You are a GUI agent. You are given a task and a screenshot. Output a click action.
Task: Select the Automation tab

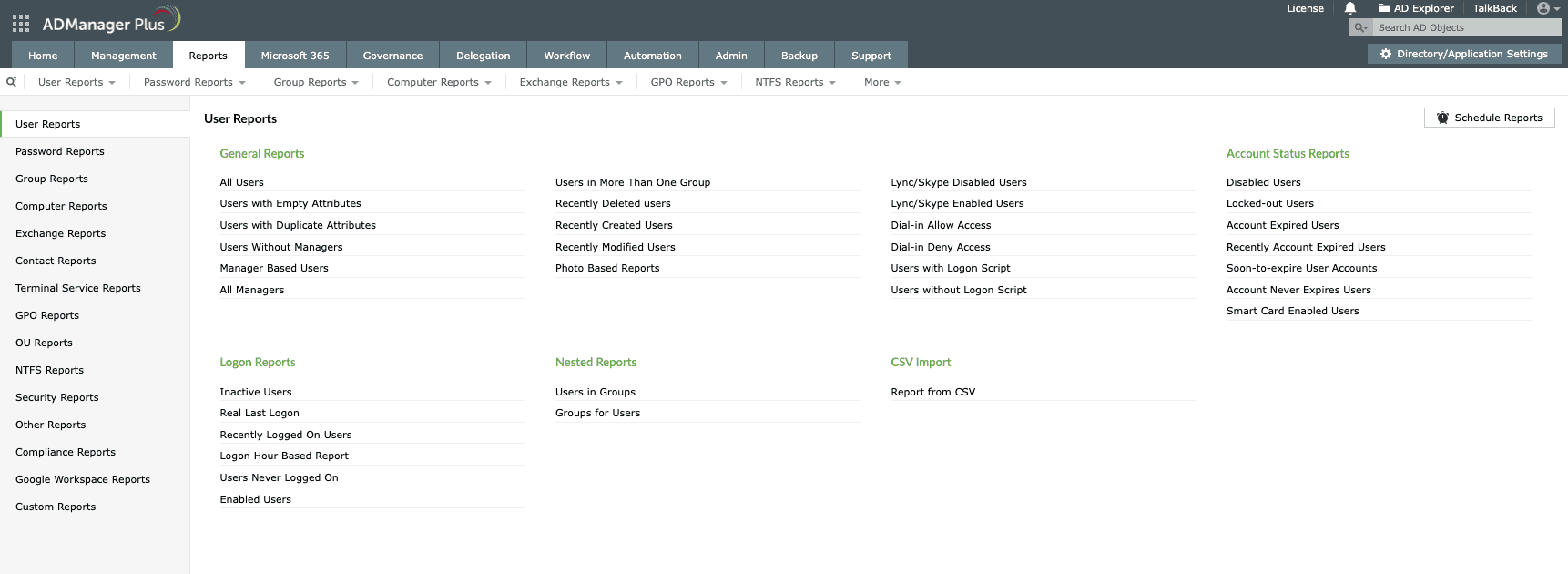point(652,56)
